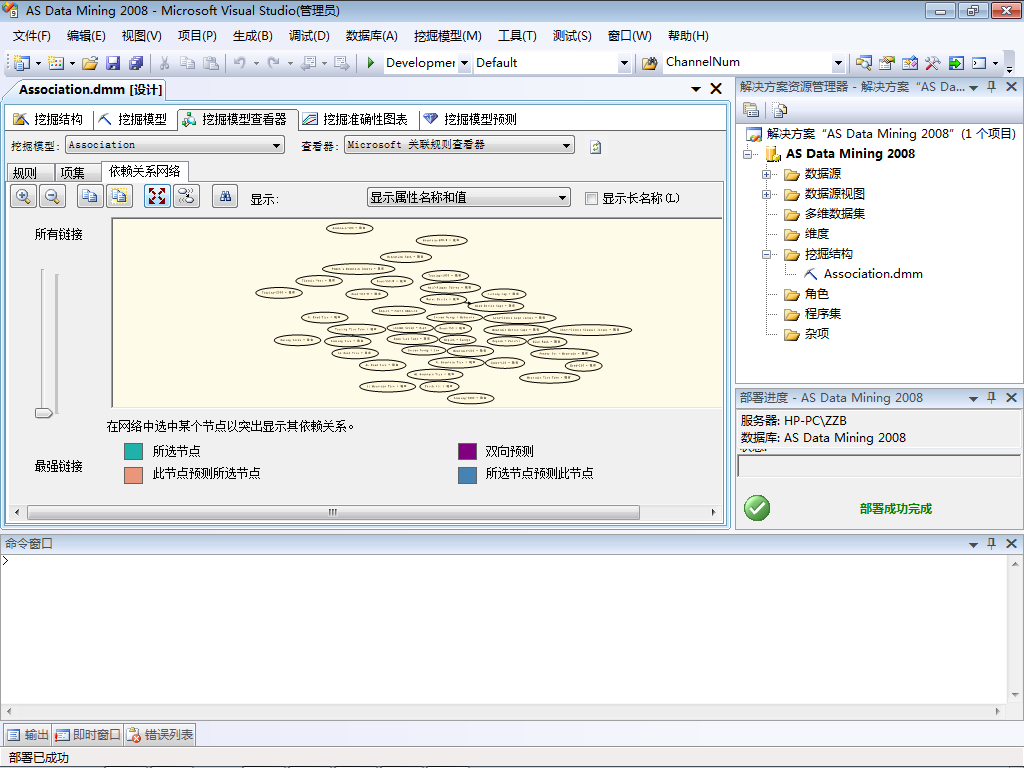Collapse the 挖掘结构 folder node
Viewport: 1024px width, 768px height.
[767, 255]
